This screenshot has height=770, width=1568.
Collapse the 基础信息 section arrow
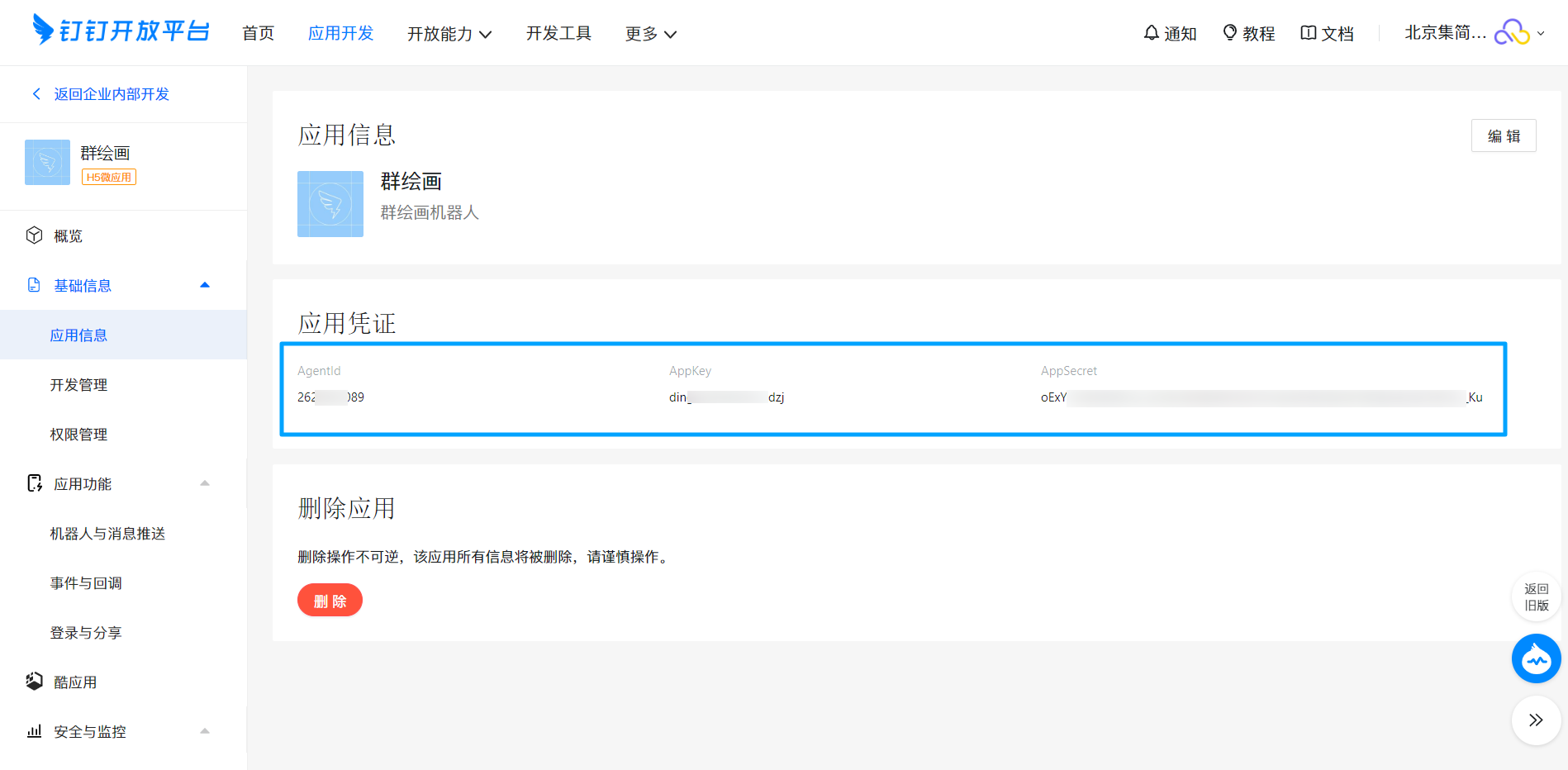(205, 285)
